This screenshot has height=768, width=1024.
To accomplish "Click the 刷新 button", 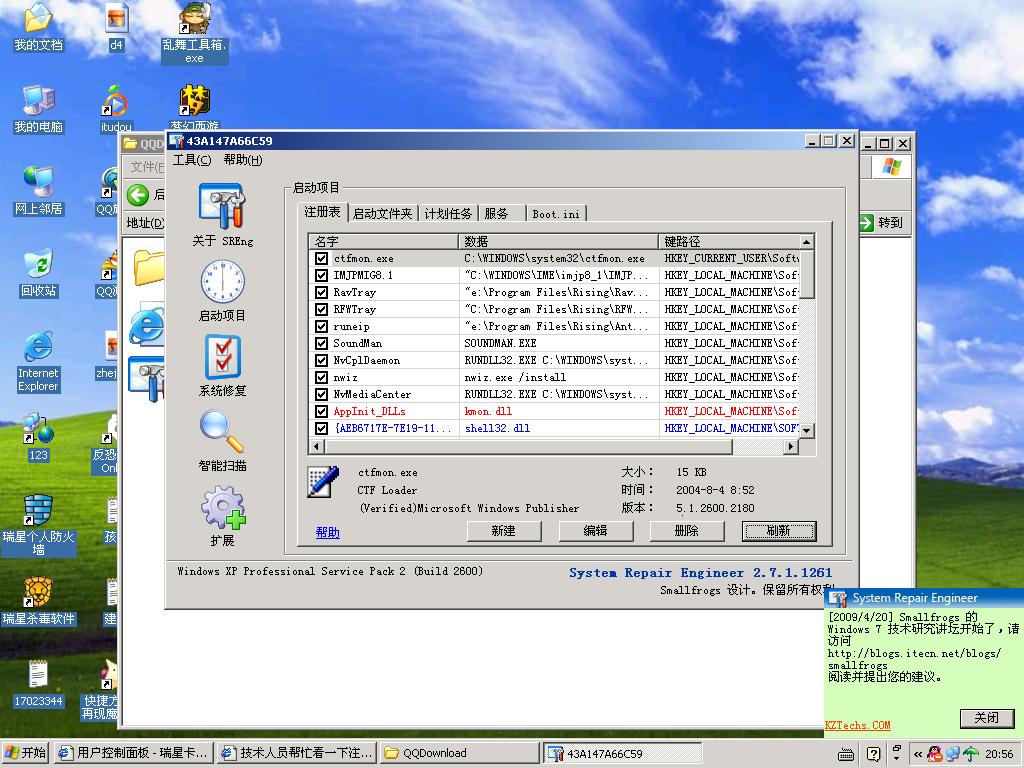I will [x=778, y=531].
